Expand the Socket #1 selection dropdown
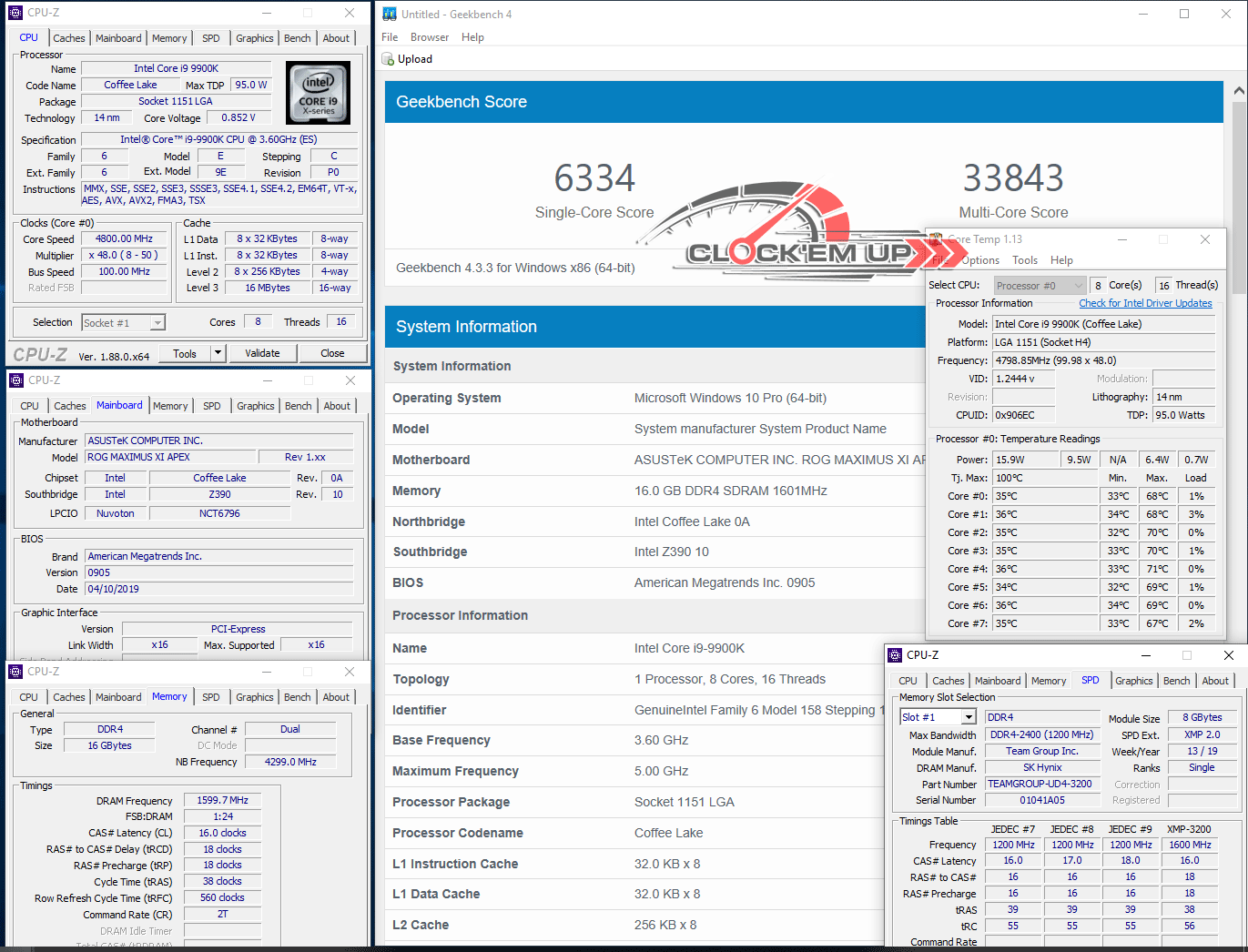1248x952 pixels. [157, 323]
